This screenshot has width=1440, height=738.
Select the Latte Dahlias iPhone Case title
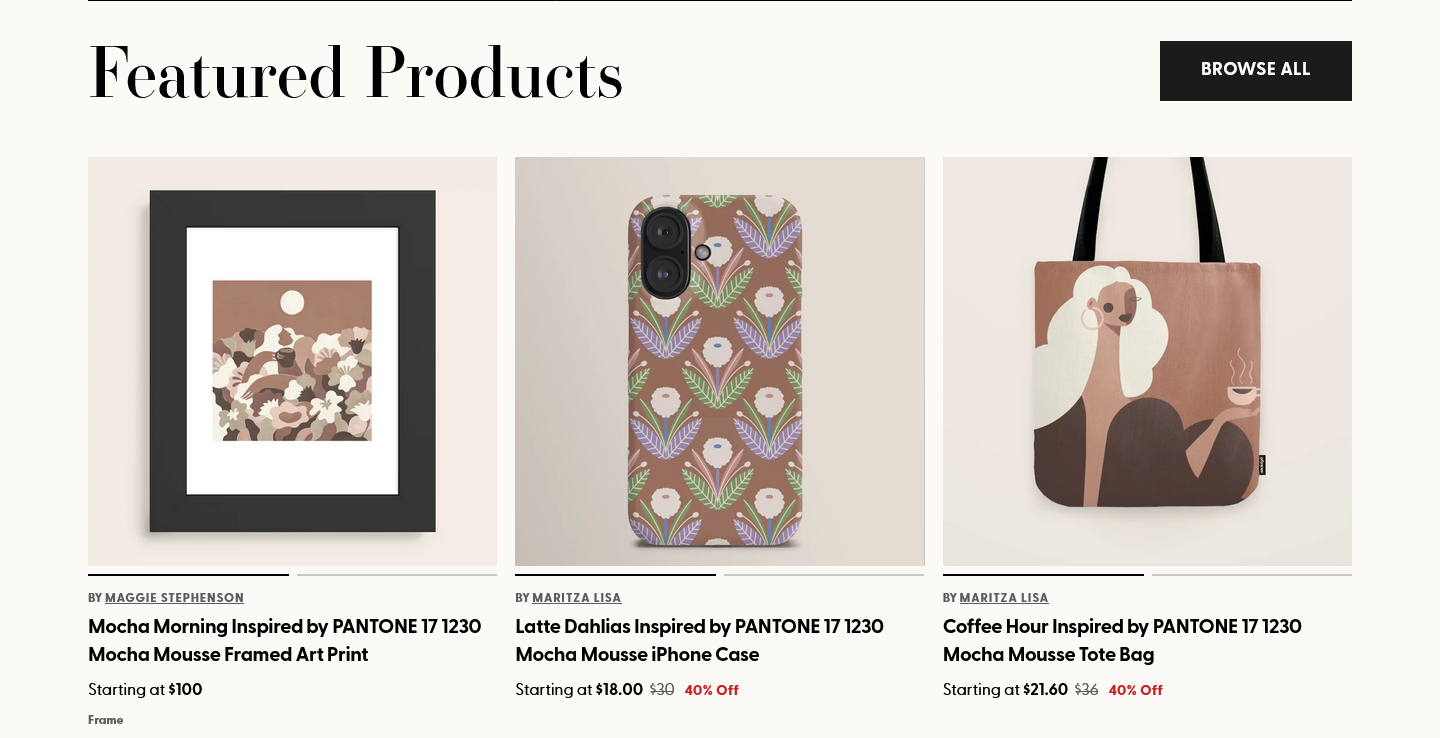pos(699,640)
